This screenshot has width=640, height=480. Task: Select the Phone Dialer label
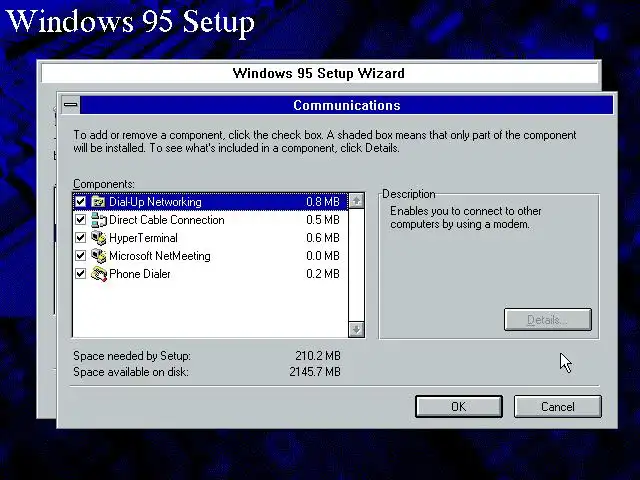point(140,273)
